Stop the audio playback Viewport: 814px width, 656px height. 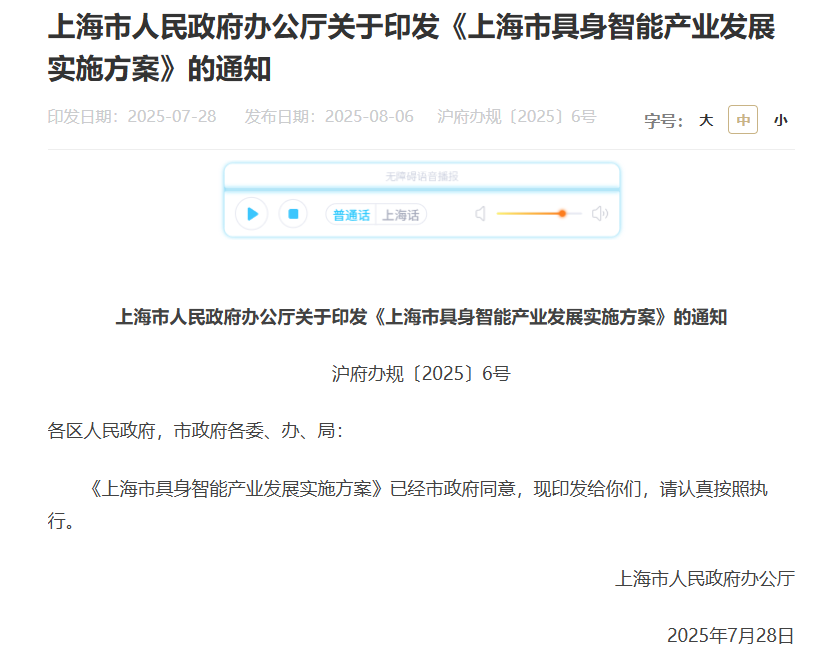click(x=293, y=214)
